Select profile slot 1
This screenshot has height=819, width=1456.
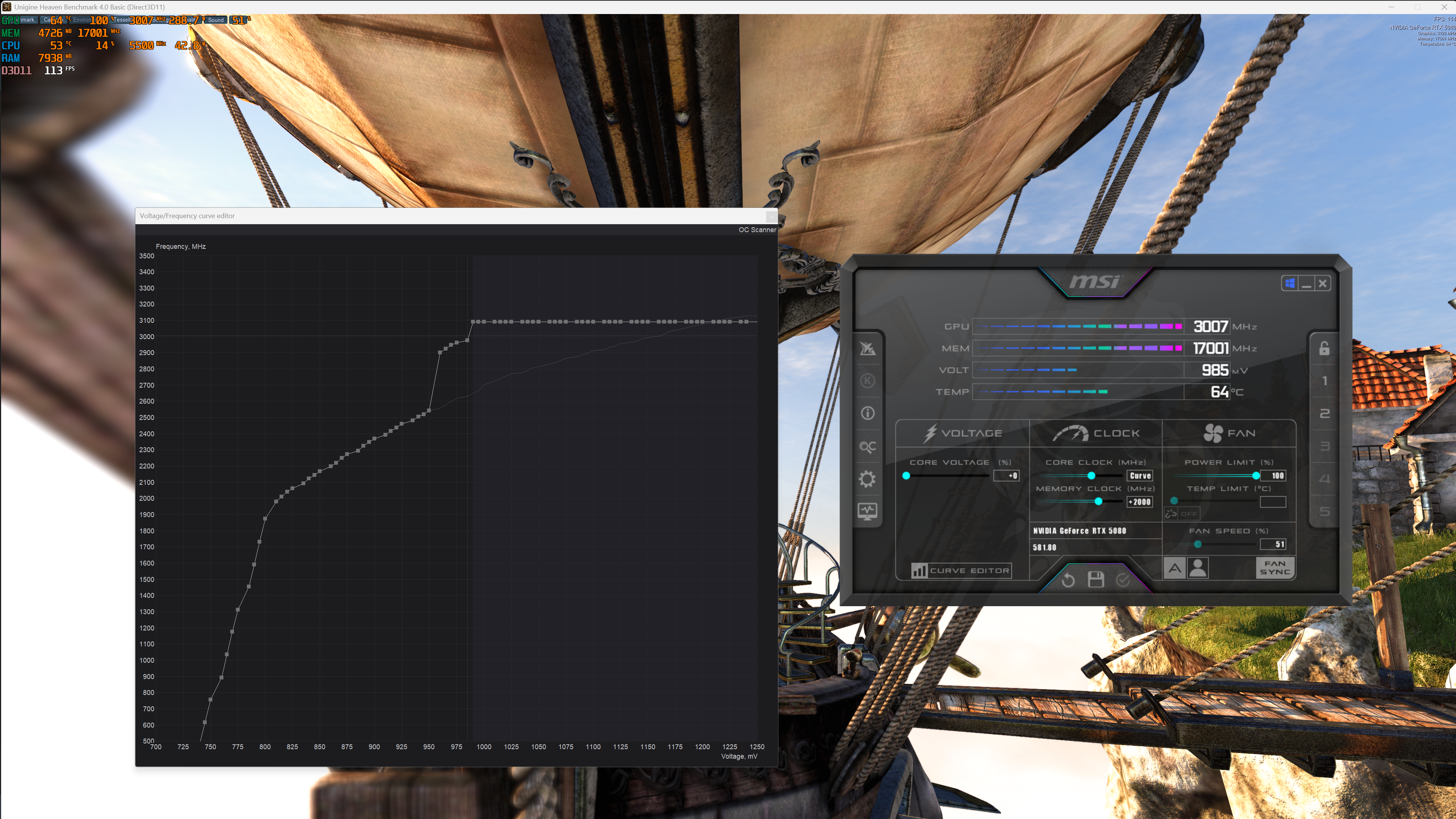[x=1324, y=381]
